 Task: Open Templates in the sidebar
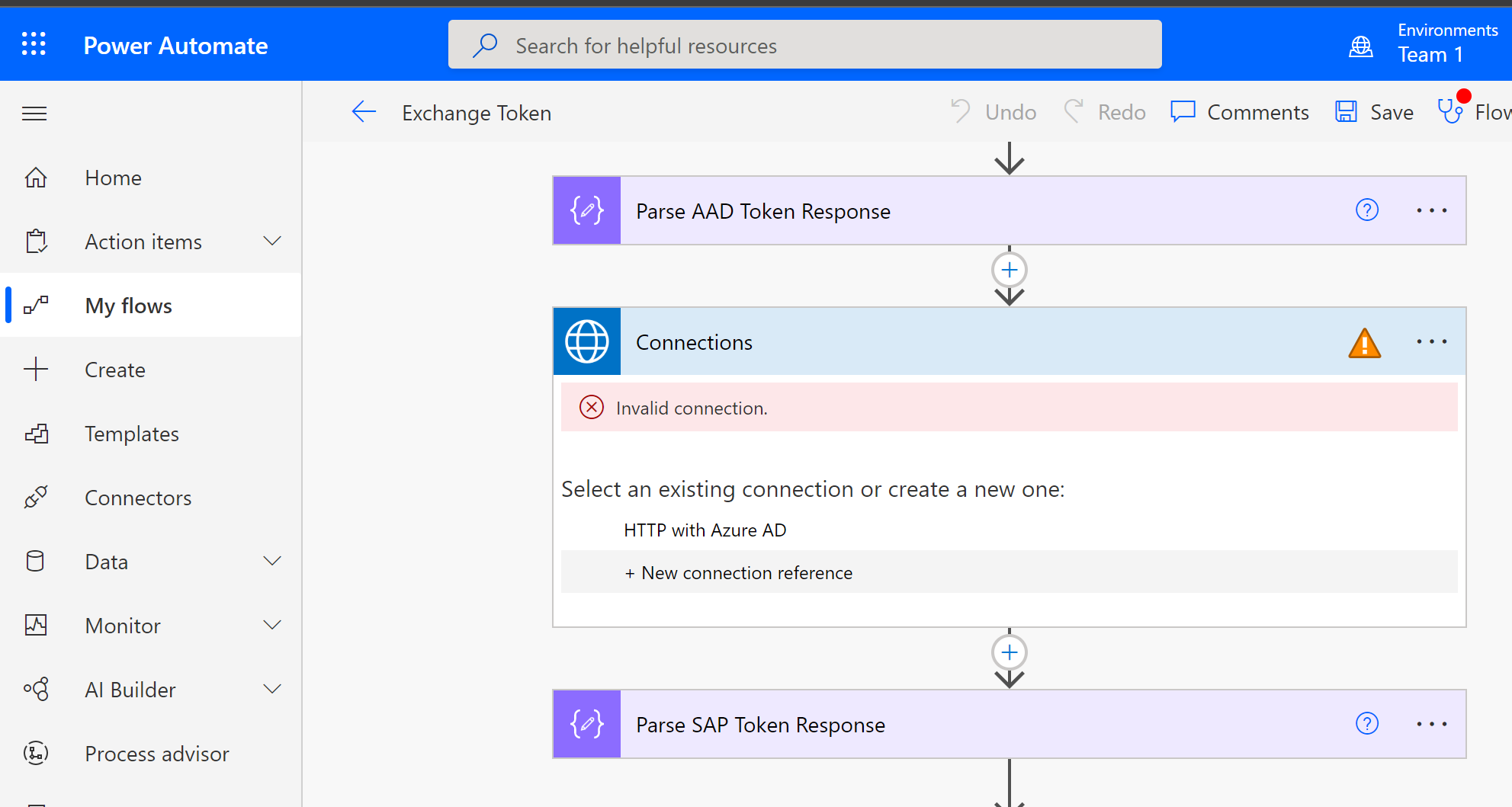coord(151,434)
